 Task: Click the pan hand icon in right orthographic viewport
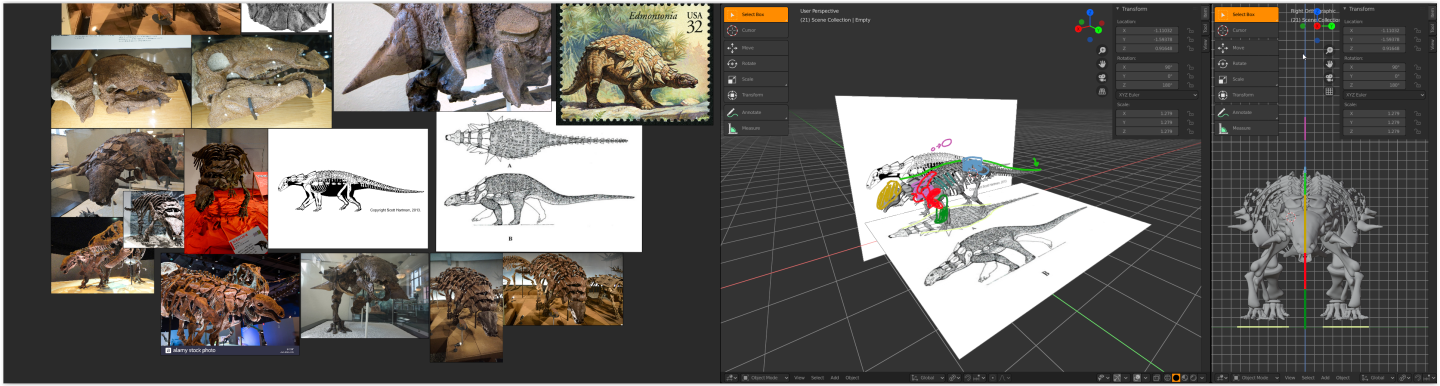tap(1329, 64)
